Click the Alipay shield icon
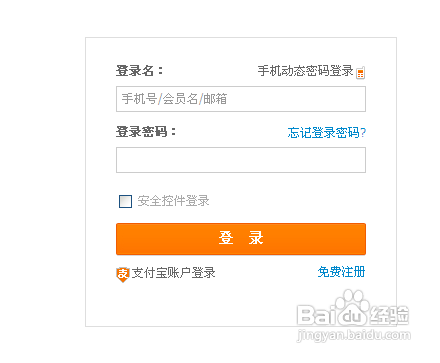 click(x=123, y=274)
